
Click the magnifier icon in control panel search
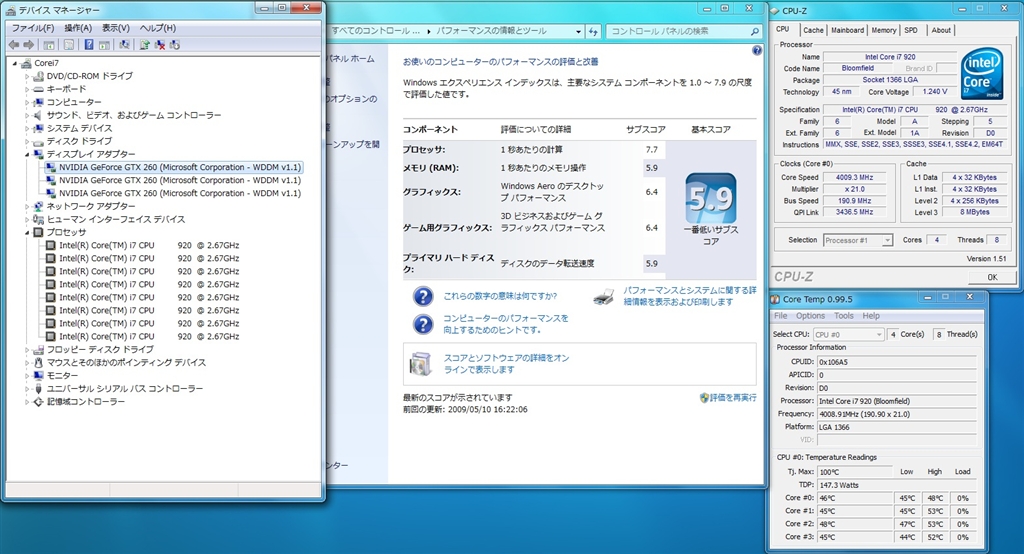[x=754, y=31]
